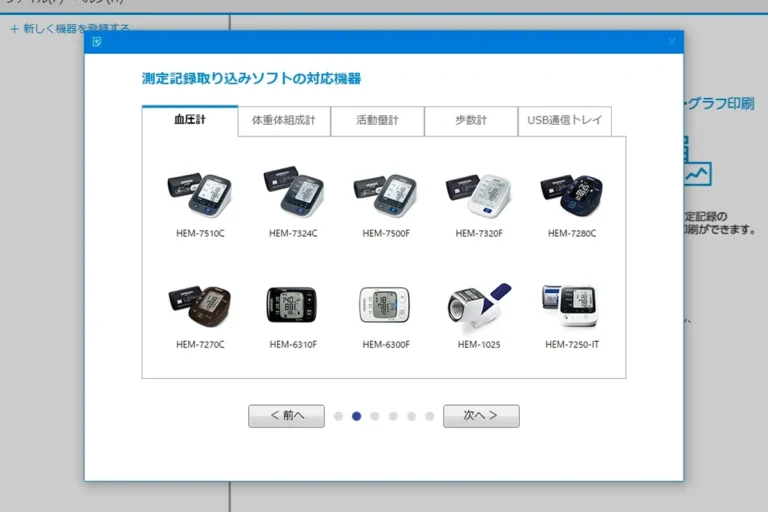Click the HEM-7280C model label
The height and width of the screenshot is (512, 768).
pos(572,234)
